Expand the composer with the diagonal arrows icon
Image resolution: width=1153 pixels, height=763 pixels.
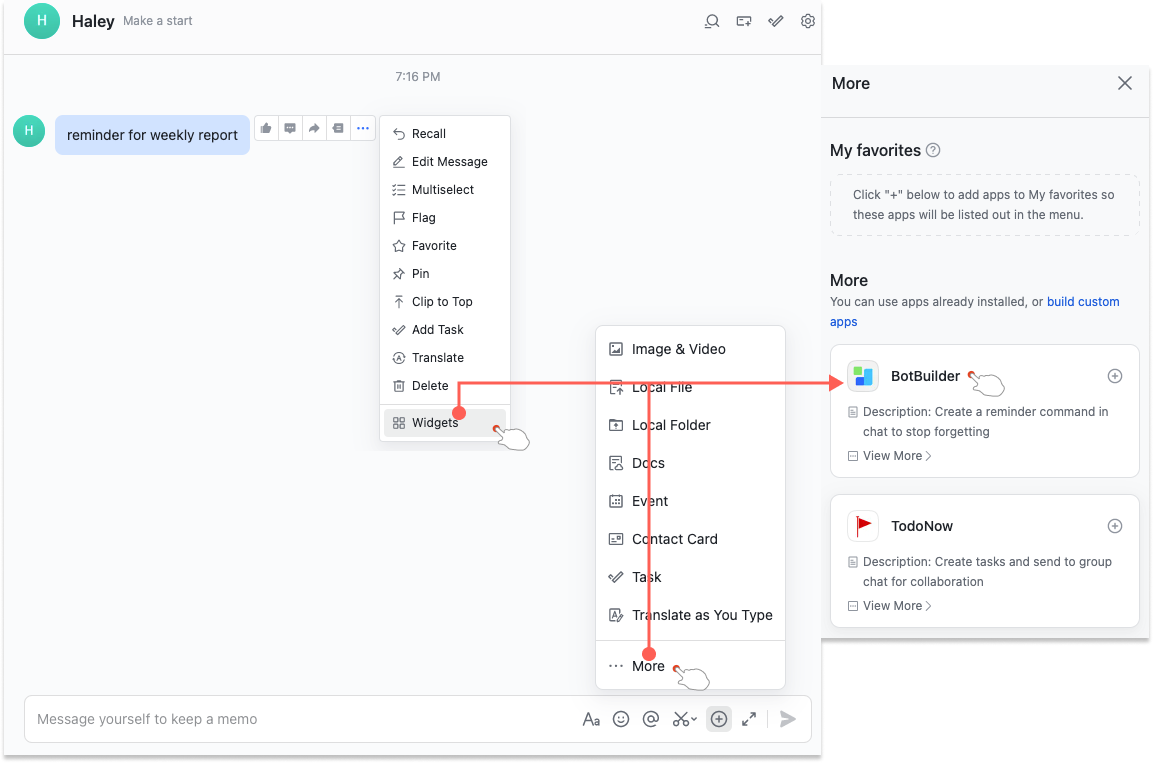coord(749,718)
